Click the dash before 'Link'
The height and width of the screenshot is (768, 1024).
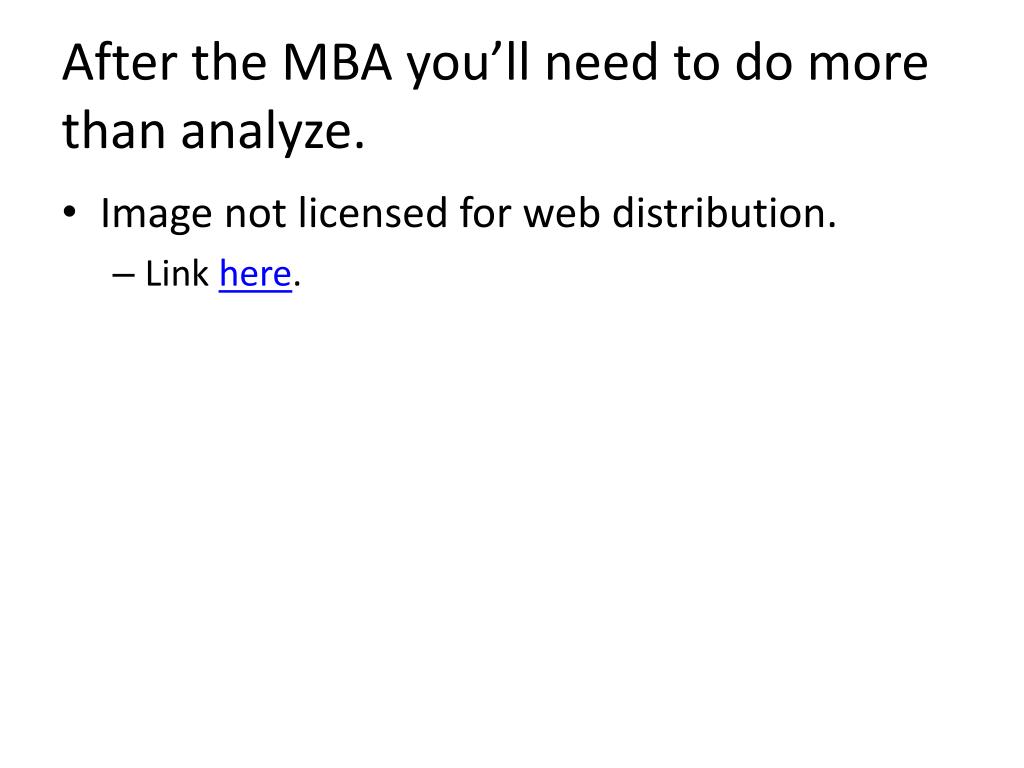[123, 275]
